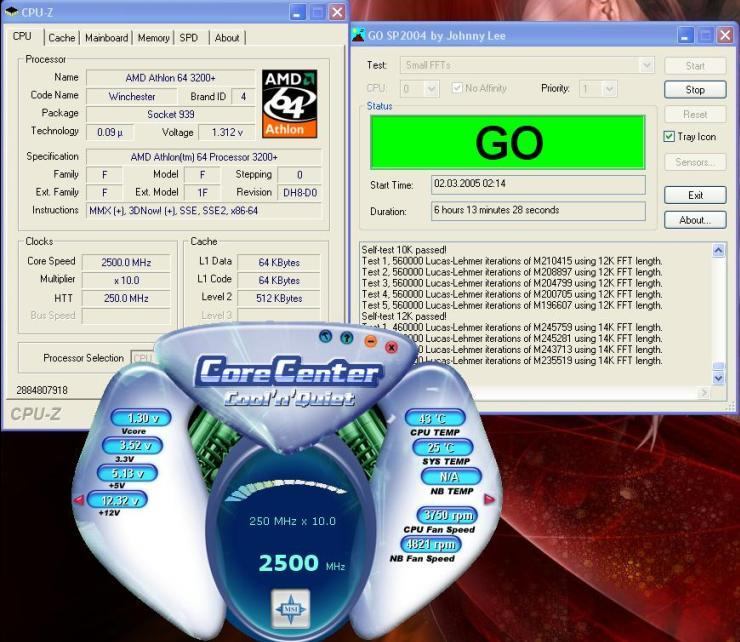Open the CPU number dropdown in SP2004
The width and height of the screenshot is (740, 642).
point(420,88)
